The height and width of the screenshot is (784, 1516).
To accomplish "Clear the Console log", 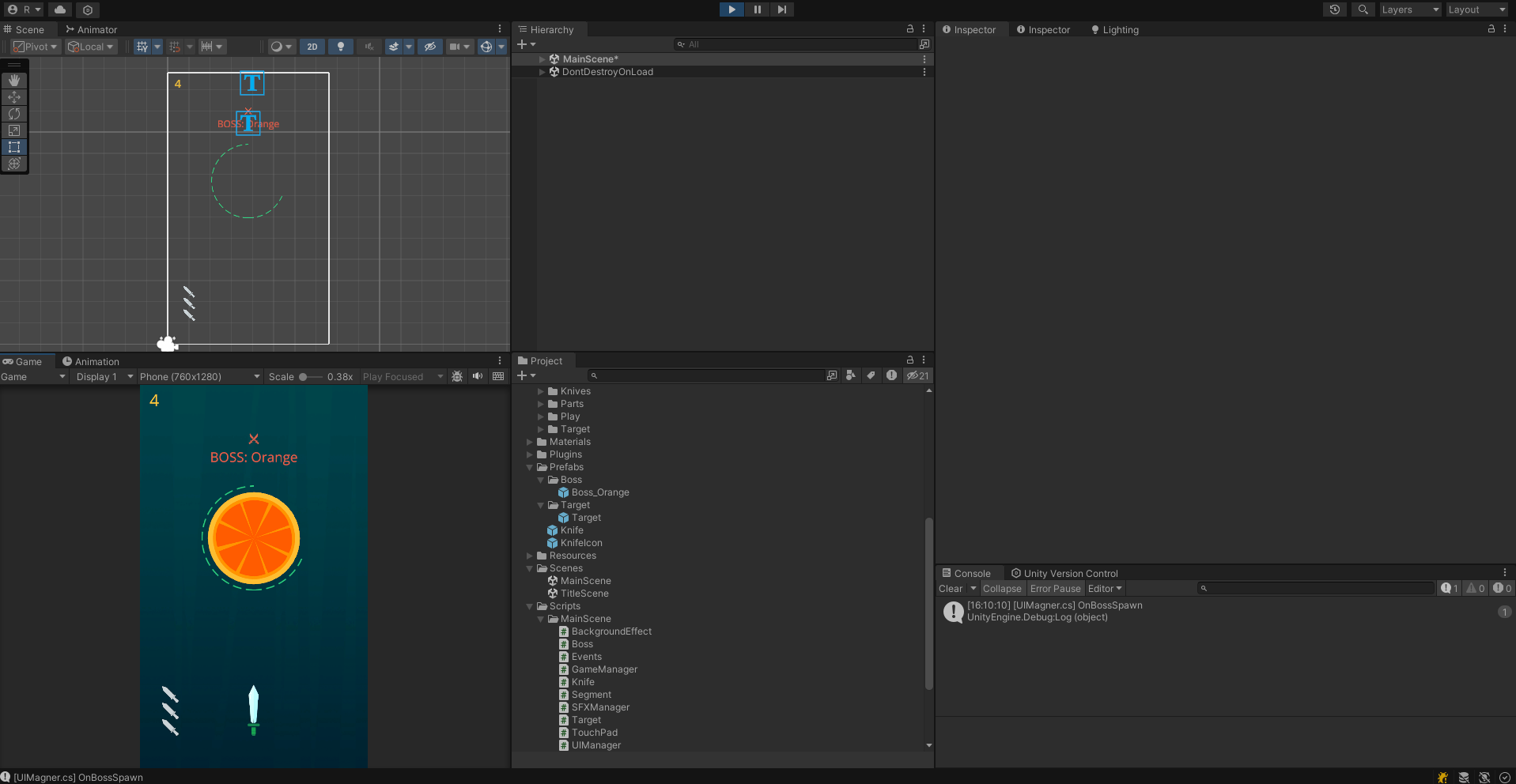I will pyautogui.click(x=950, y=589).
